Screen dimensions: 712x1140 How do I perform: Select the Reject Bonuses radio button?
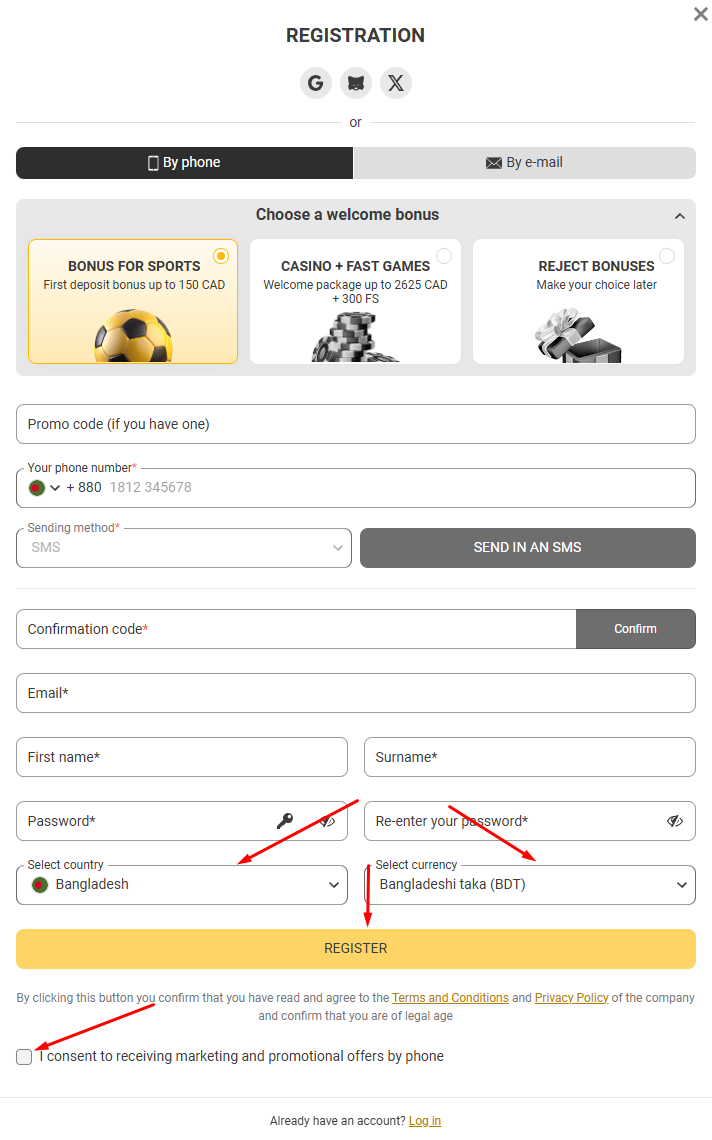(666, 256)
